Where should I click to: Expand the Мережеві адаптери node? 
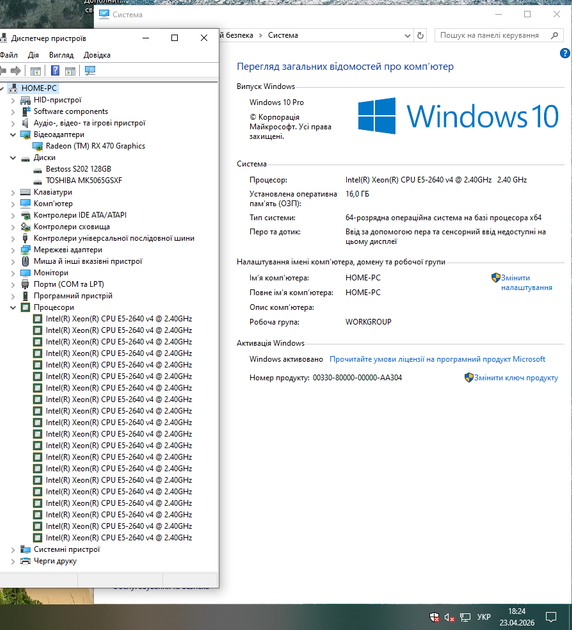(13, 250)
